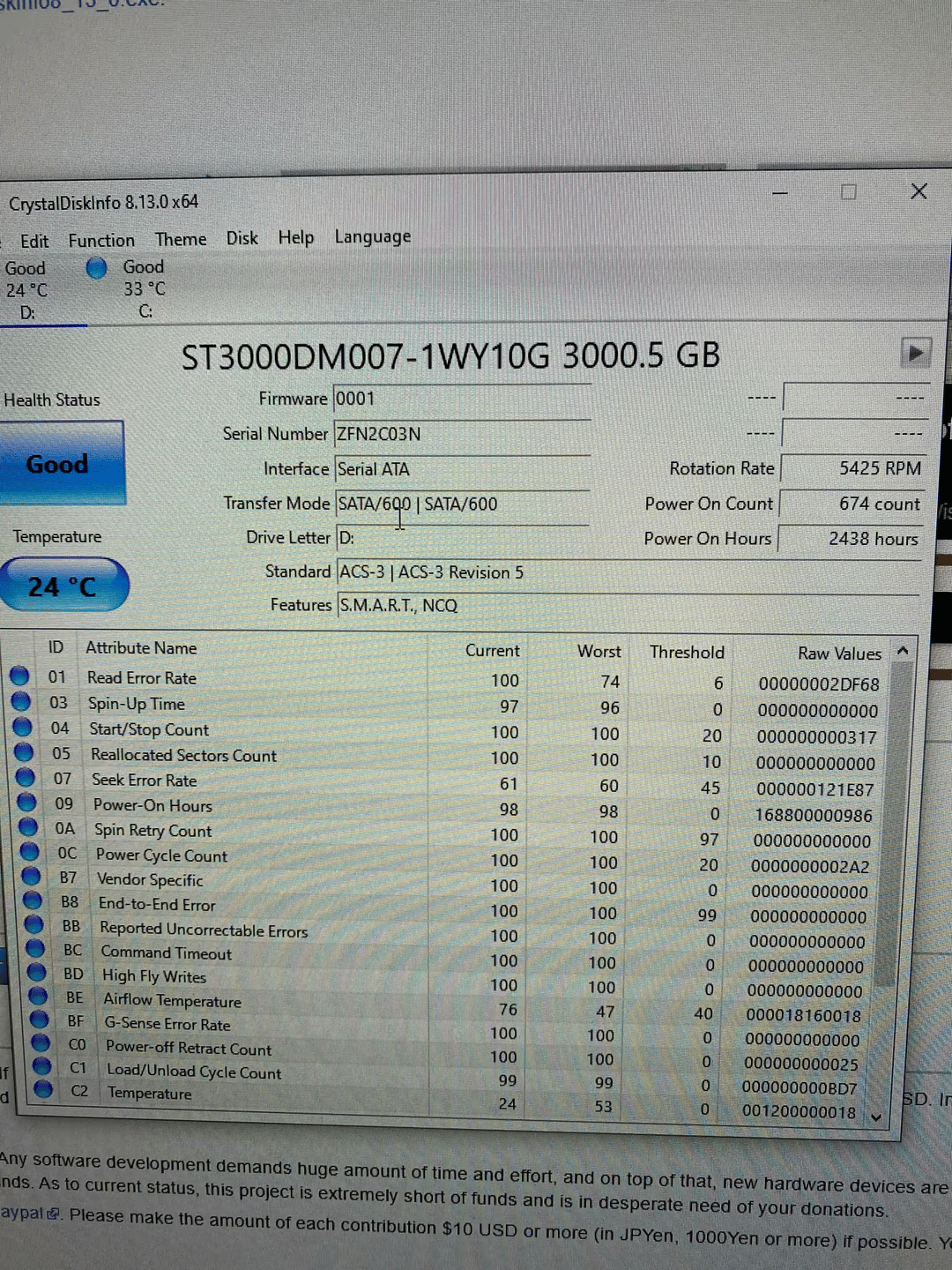Click the status circle beside High Fly Writes
Screen dimensions: 952x1270
click(x=37, y=973)
